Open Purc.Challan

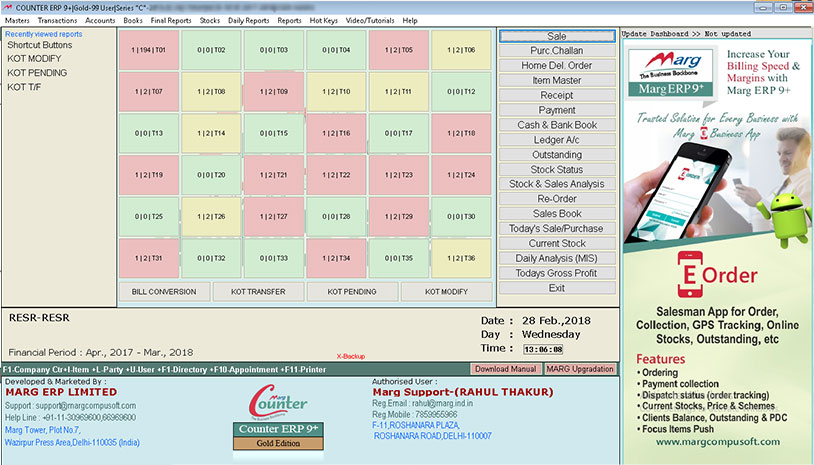pyautogui.click(x=557, y=50)
